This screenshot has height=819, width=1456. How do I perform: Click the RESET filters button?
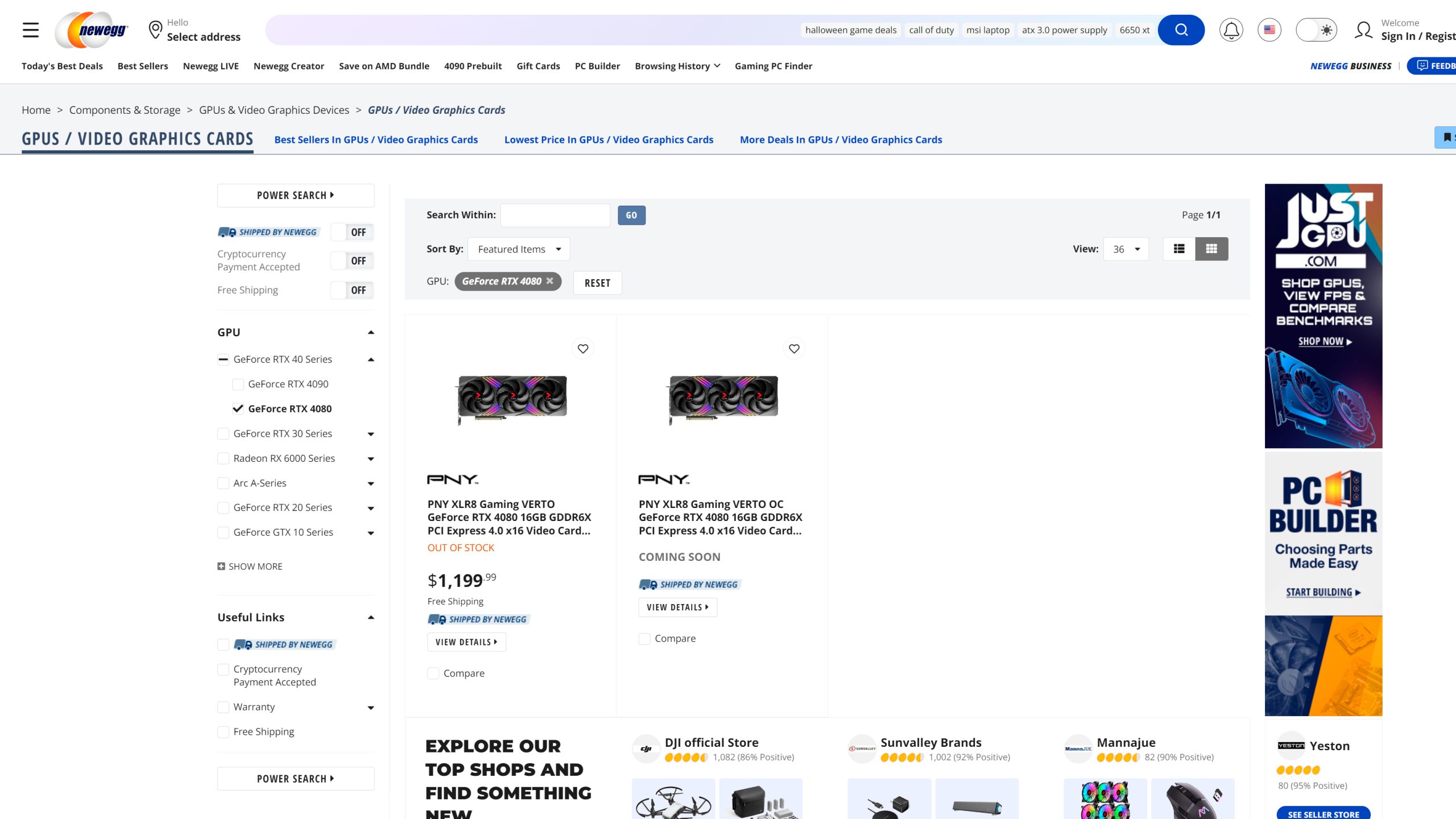[x=597, y=283]
